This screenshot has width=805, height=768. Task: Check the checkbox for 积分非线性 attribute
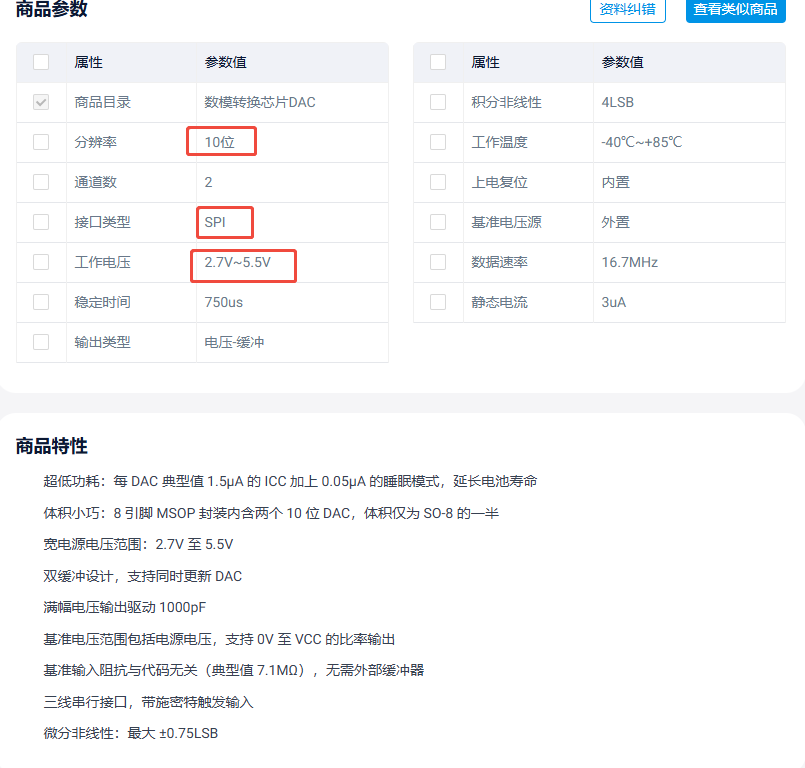pos(437,102)
